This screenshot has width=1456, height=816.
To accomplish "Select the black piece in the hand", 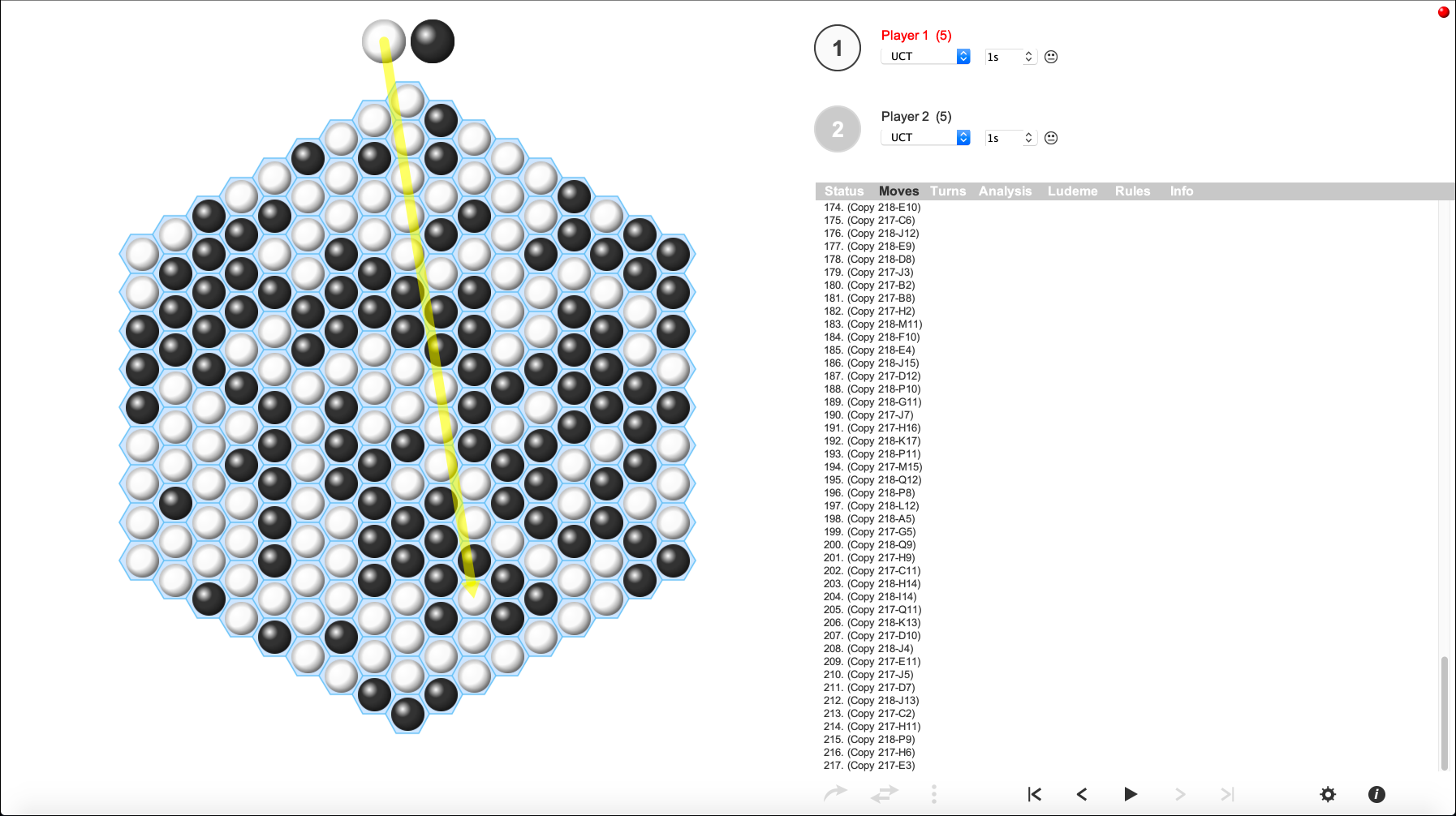I will (x=433, y=41).
